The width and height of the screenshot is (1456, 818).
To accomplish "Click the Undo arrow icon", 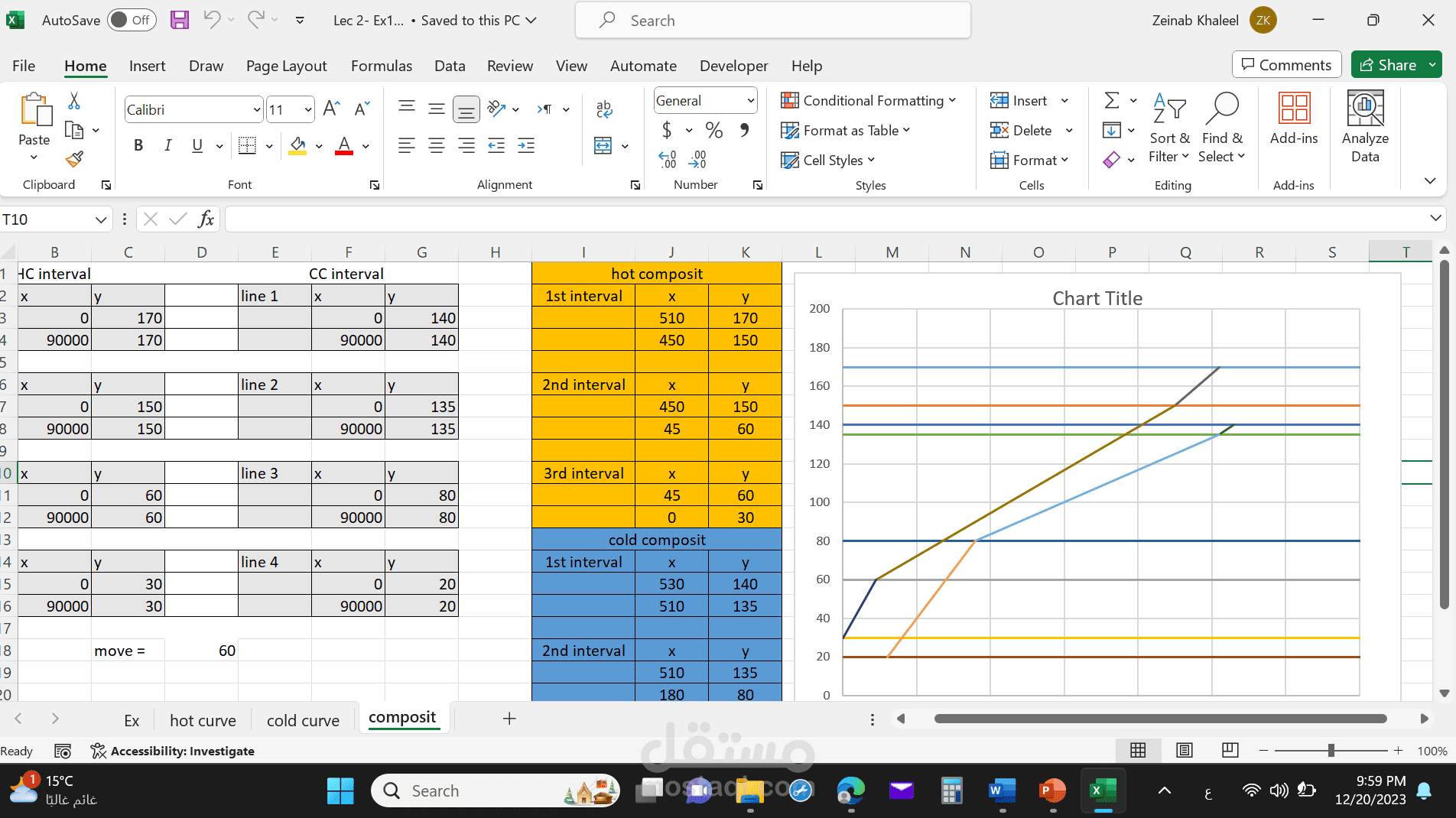I will tap(212, 20).
